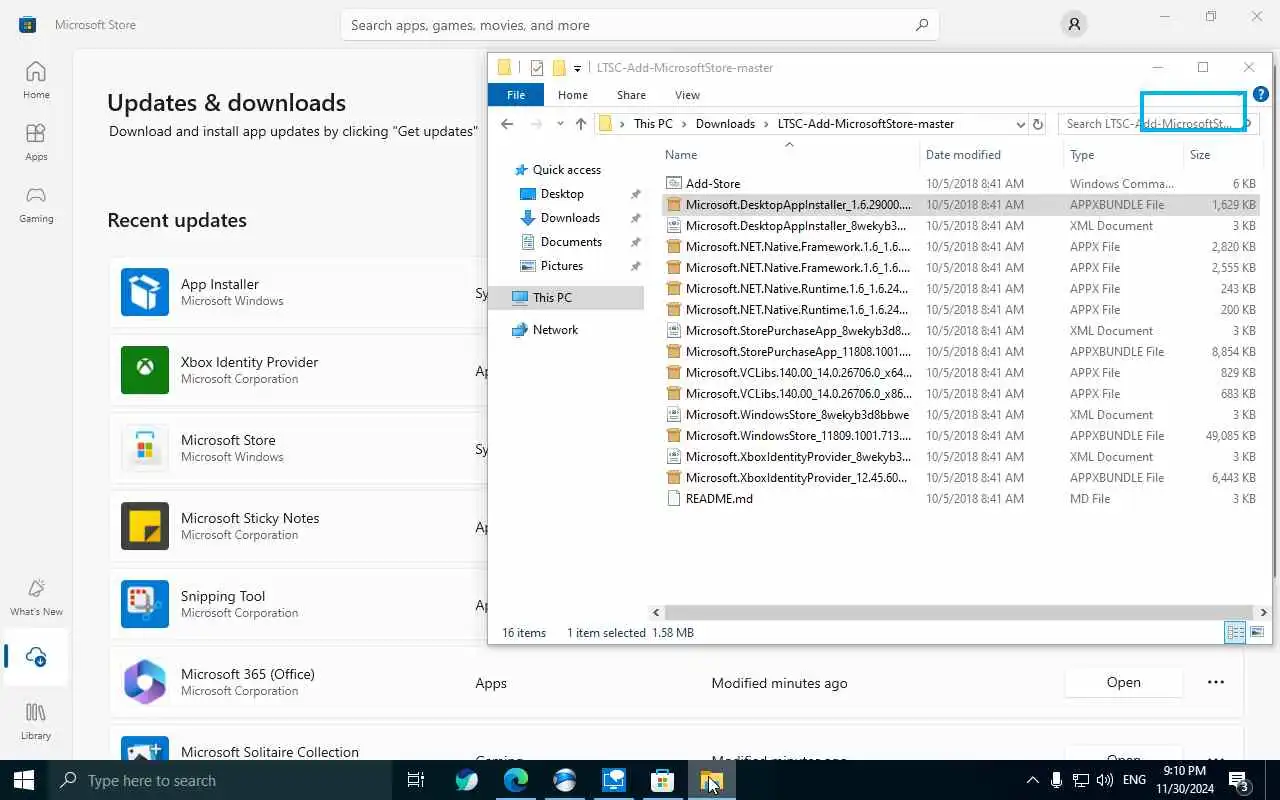
Task: Select Microsoft.VCLibs.140.00 x64 APPX file
Action: [x=960, y=373]
